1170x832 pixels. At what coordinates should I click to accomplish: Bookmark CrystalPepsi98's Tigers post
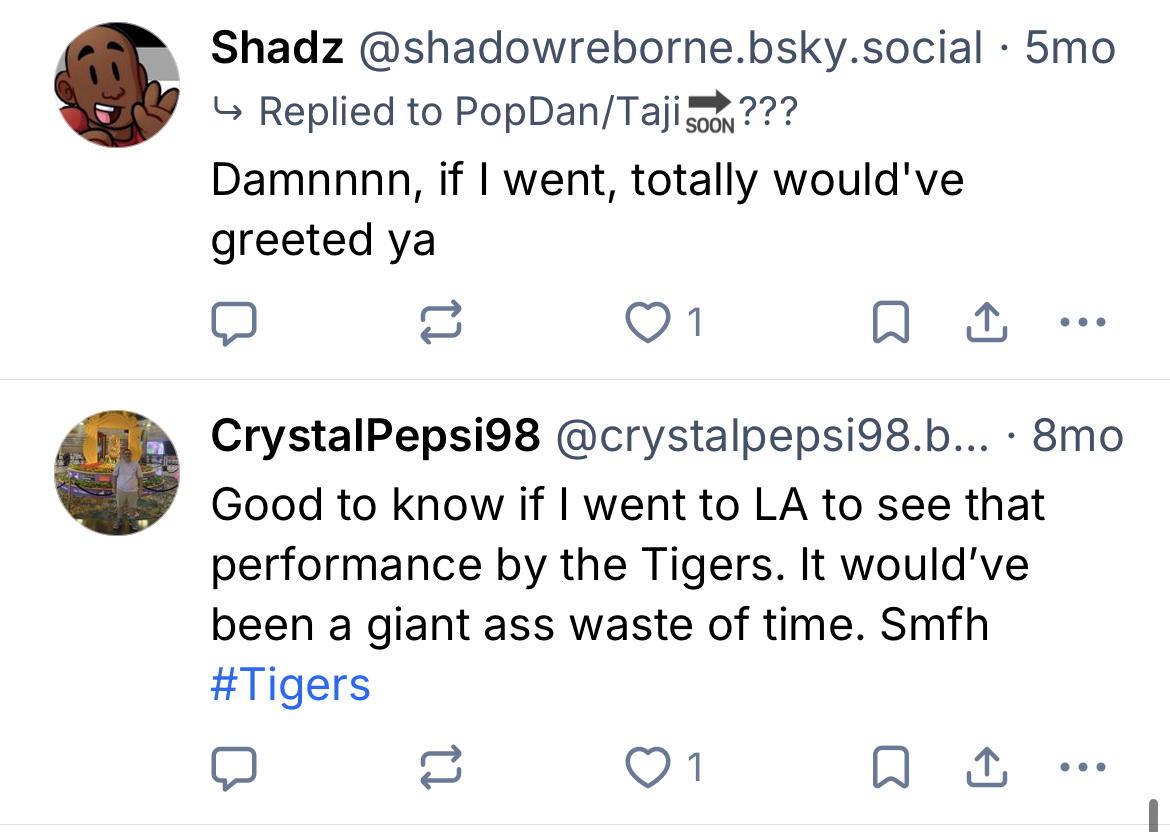(x=891, y=767)
